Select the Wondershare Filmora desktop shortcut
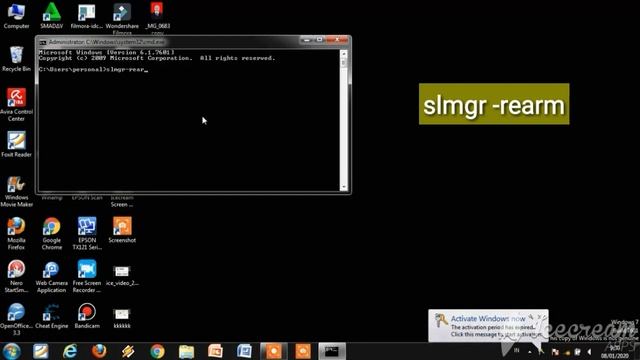 point(122,18)
